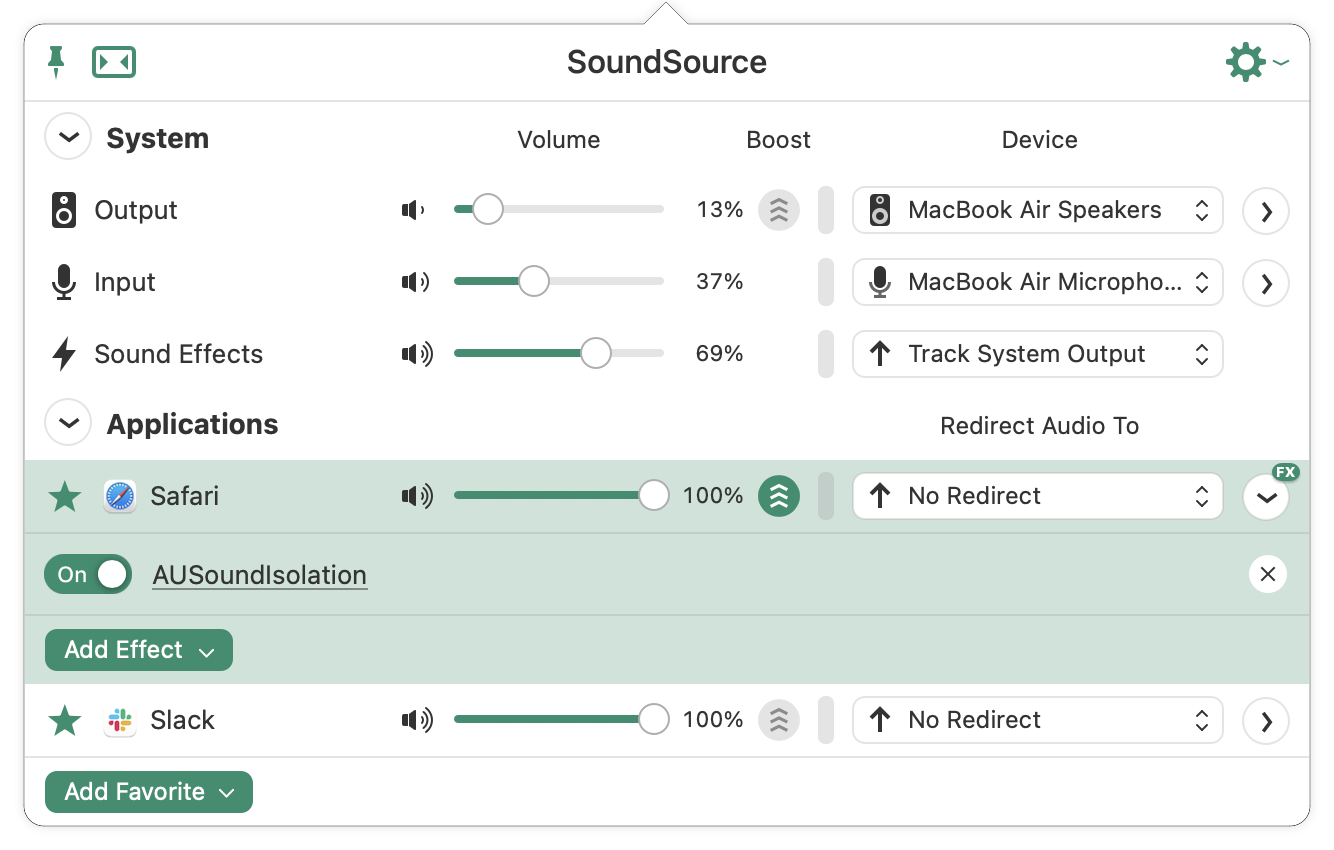Click the Input 37% volume value
The image size is (1334, 850).
pos(720,282)
